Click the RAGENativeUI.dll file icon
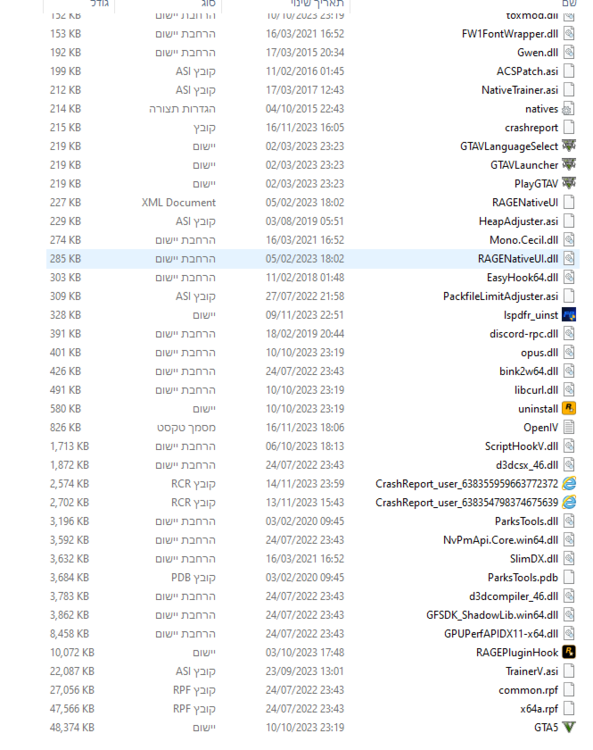The height and width of the screenshot is (750, 593). pyautogui.click(x=569, y=258)
